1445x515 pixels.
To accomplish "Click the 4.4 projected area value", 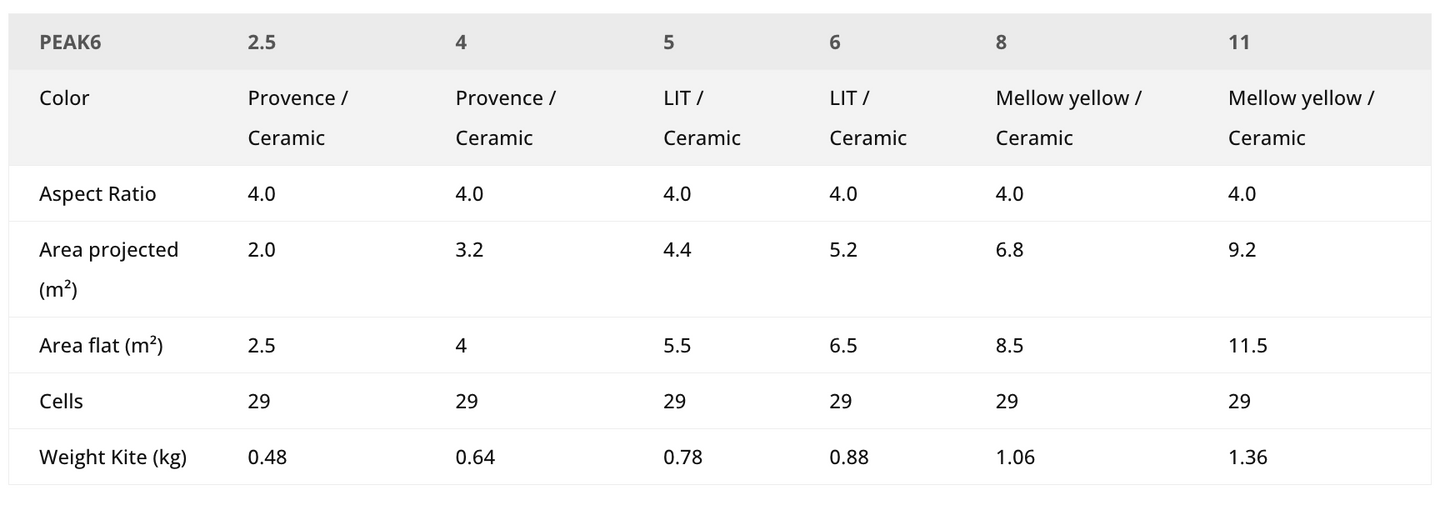I will [677, 250].
